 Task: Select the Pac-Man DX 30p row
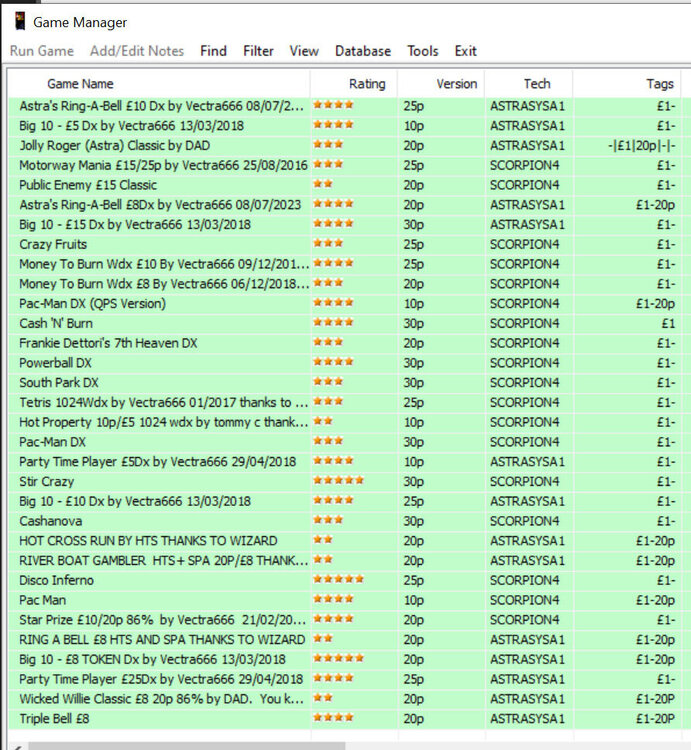pyautogui.click(x=349, y=442)
